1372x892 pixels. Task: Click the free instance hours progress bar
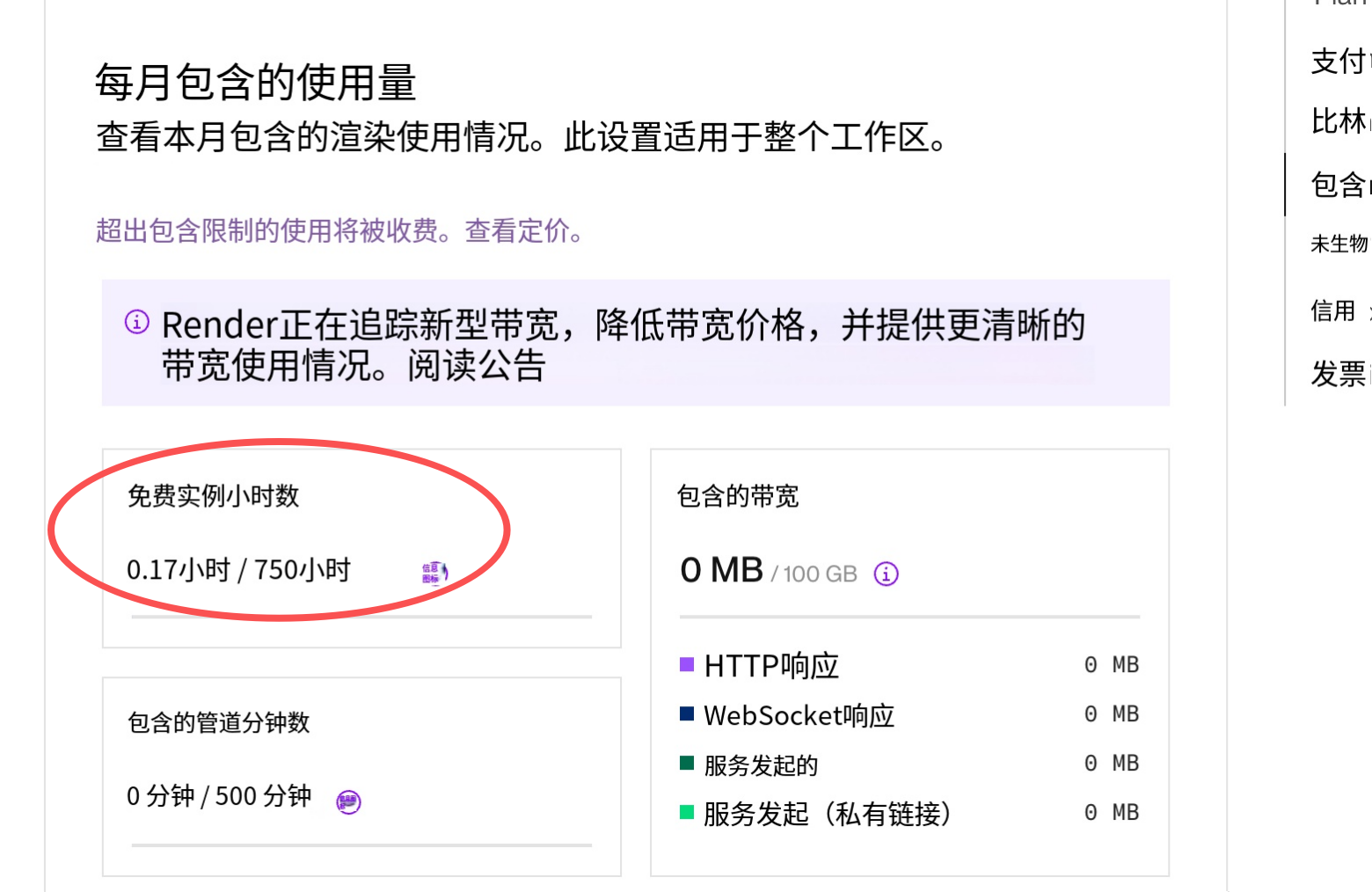point(361,616)
